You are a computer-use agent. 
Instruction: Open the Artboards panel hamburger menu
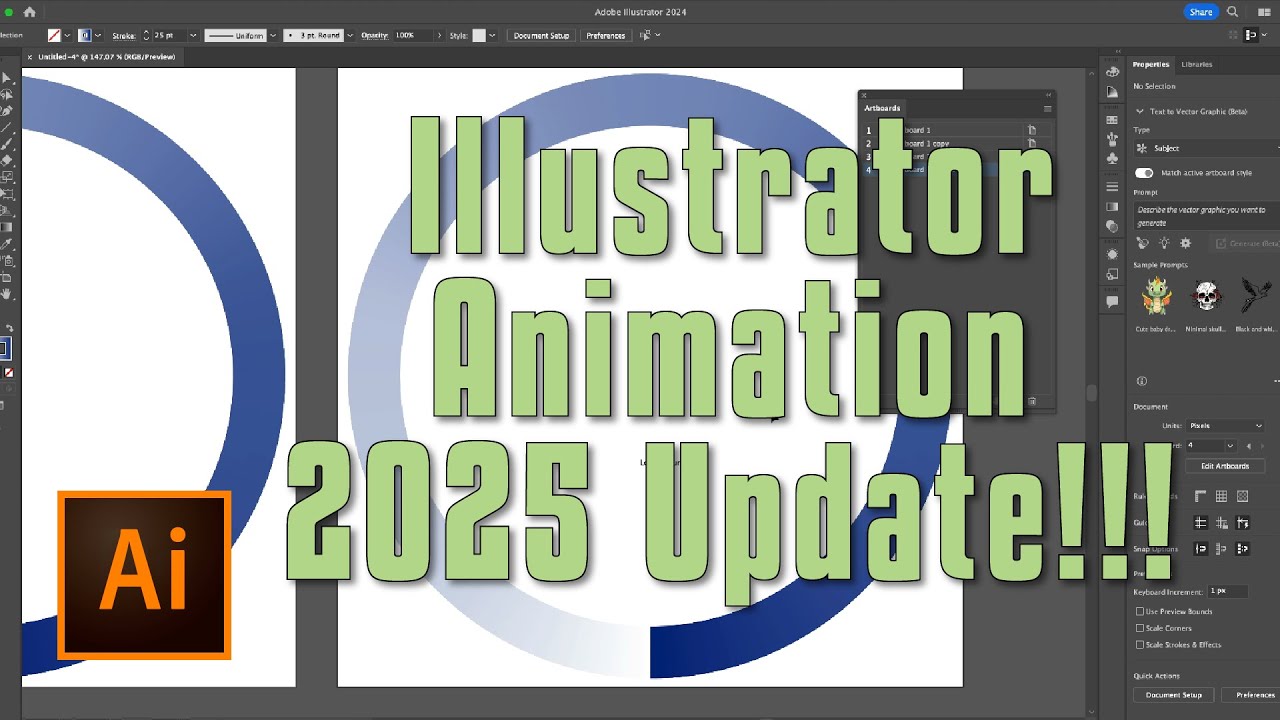click(x=1047, y=108)
